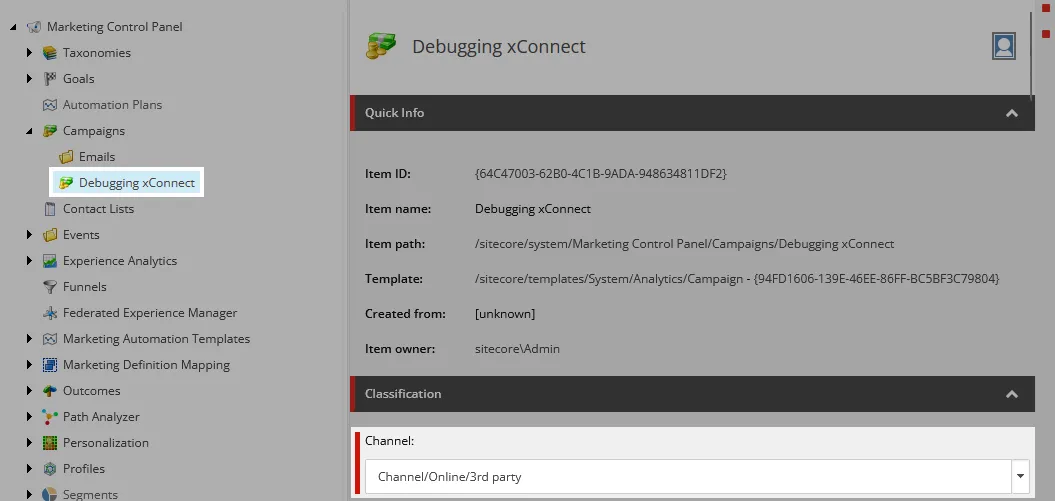1055x501 pixels.
Task: Click the Marketing Control Panel megaphone icon
Action: click(34, 27)
